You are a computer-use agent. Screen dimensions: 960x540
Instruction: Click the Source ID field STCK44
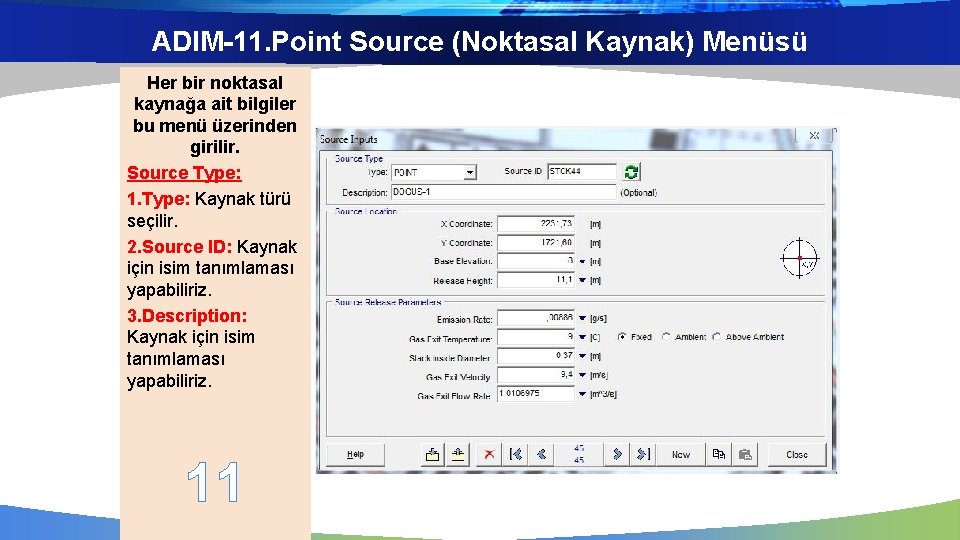click(x=582, y=171)
